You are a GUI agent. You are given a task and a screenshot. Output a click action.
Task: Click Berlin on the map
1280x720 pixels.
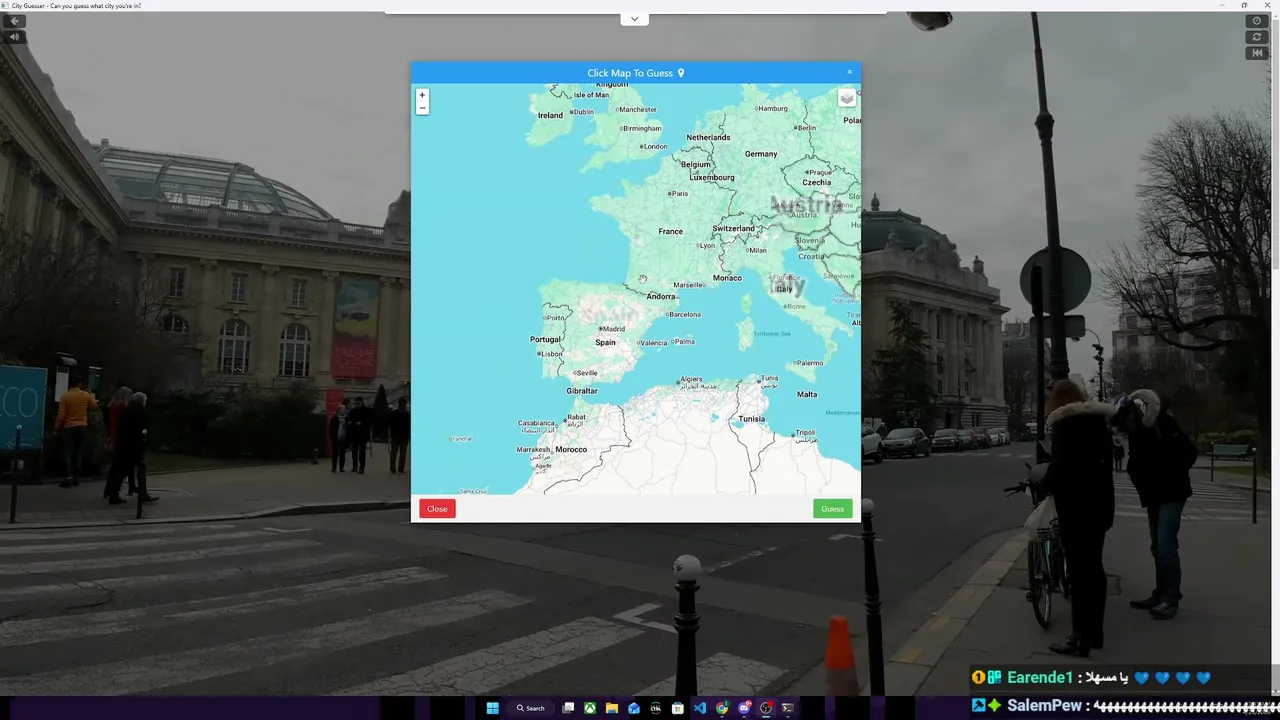click(805, 128)
